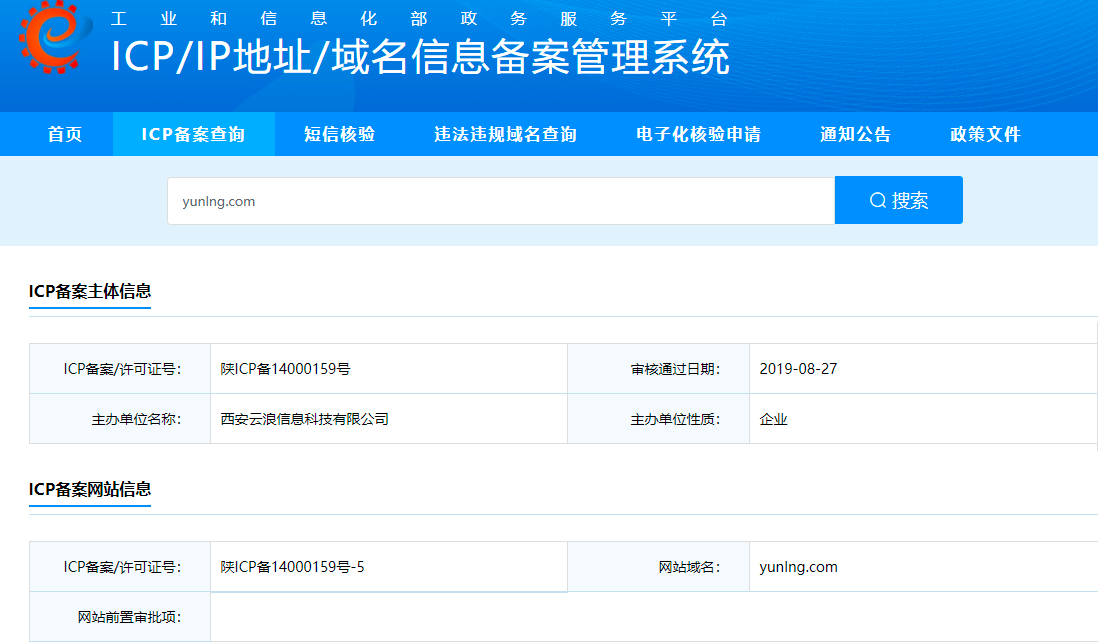The height and width of the screenshot is (644, 1098).
Task: Click the 企业 entity type value
Action: (773, 419)
